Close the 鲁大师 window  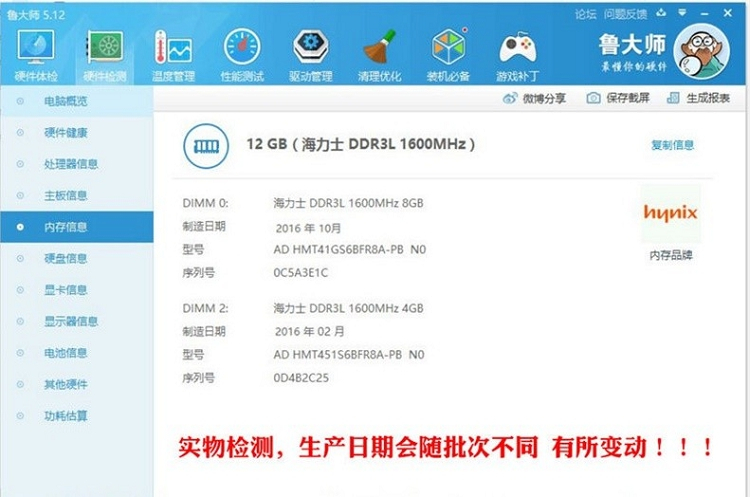(x=728, y=13)
